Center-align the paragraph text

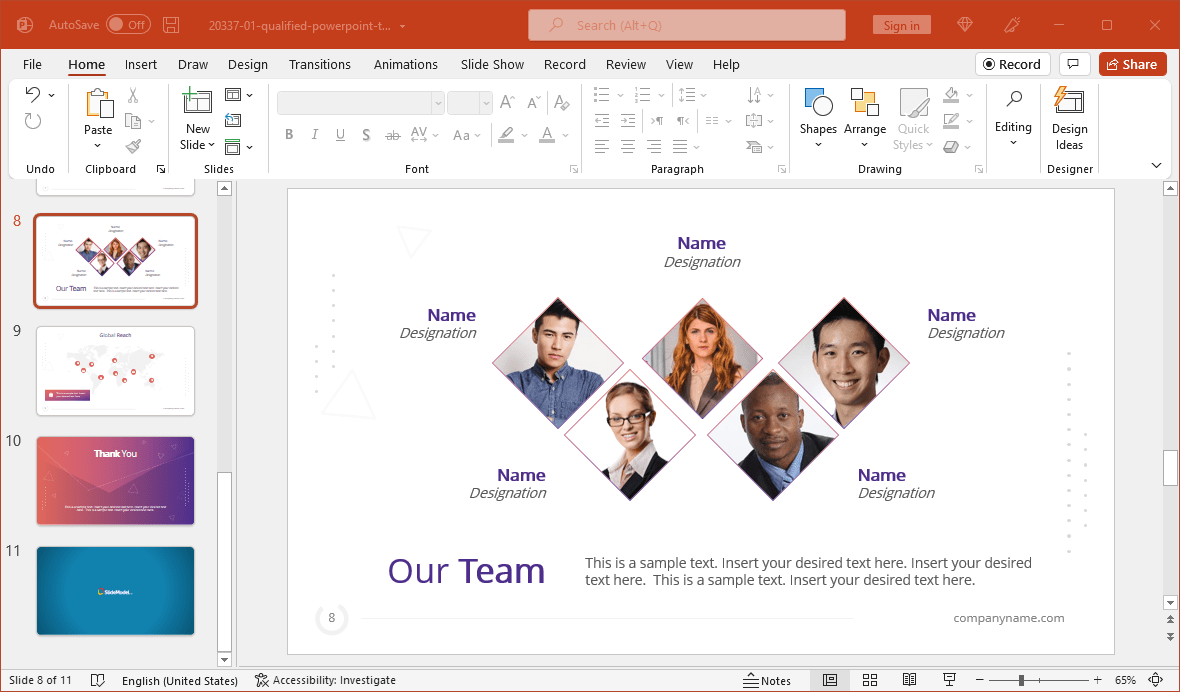627,146
